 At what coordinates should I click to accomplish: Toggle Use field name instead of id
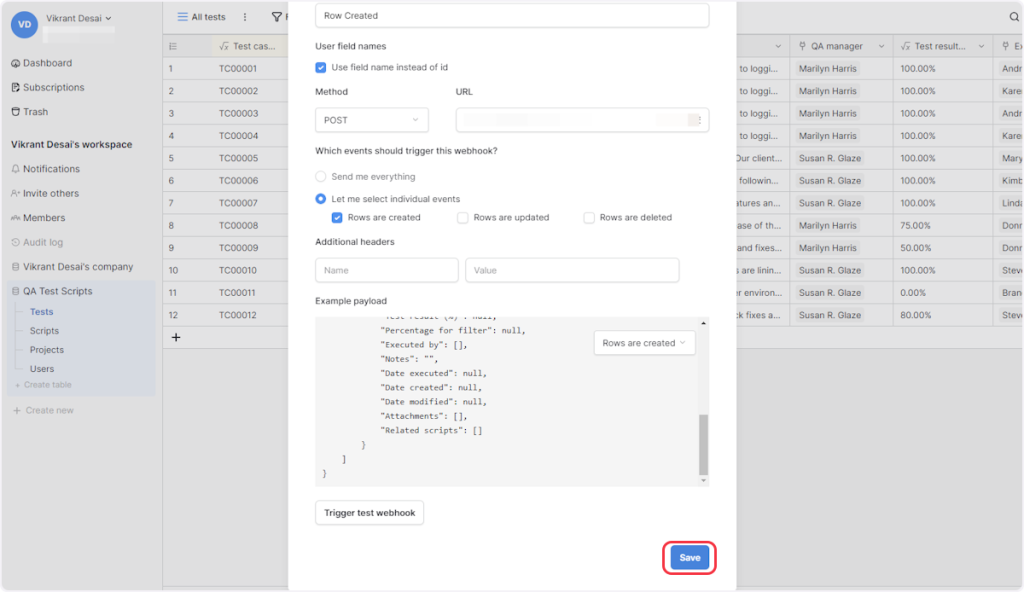click(321, 68)
